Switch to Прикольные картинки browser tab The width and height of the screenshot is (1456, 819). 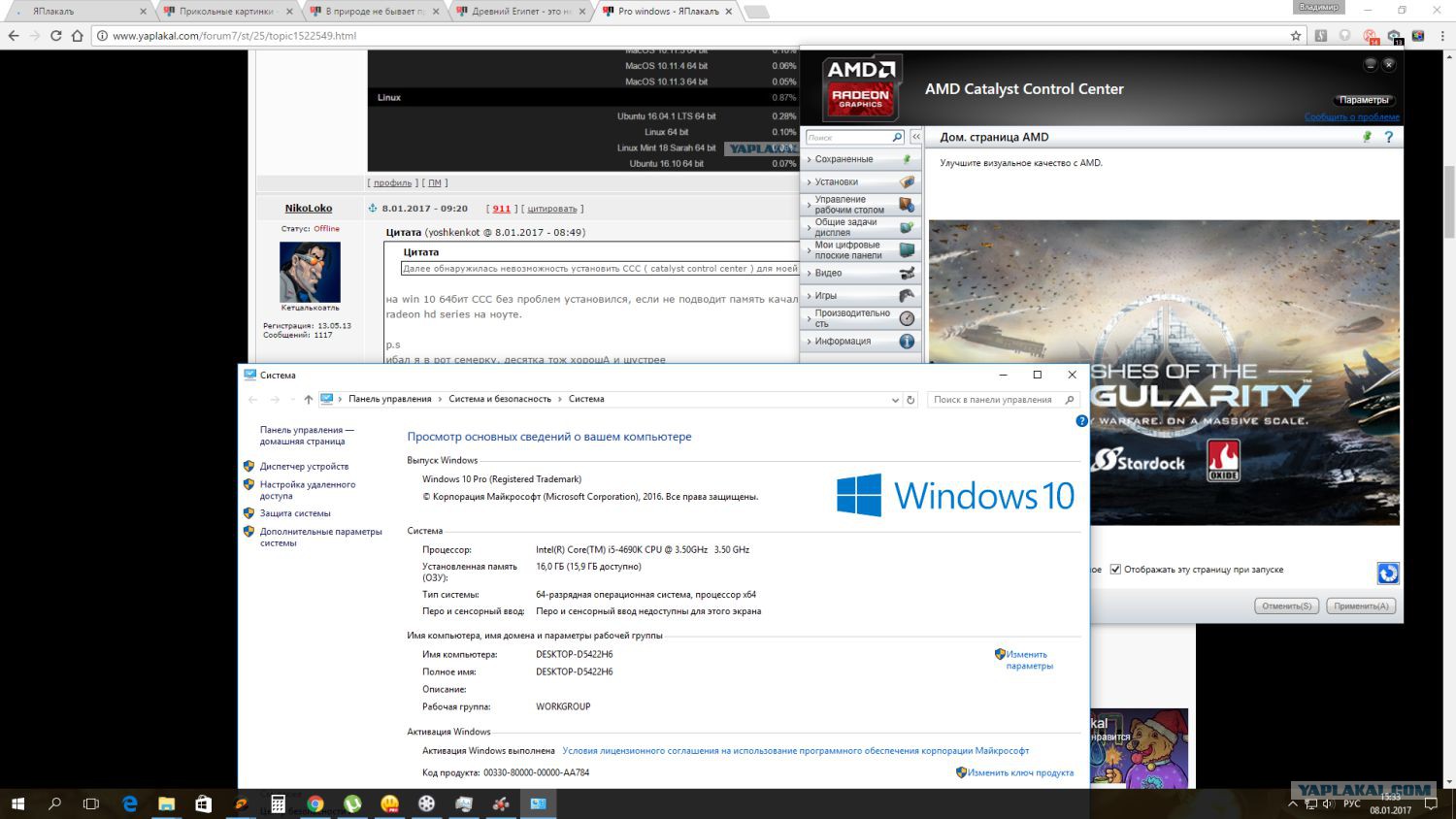click(x=227, y=12)
